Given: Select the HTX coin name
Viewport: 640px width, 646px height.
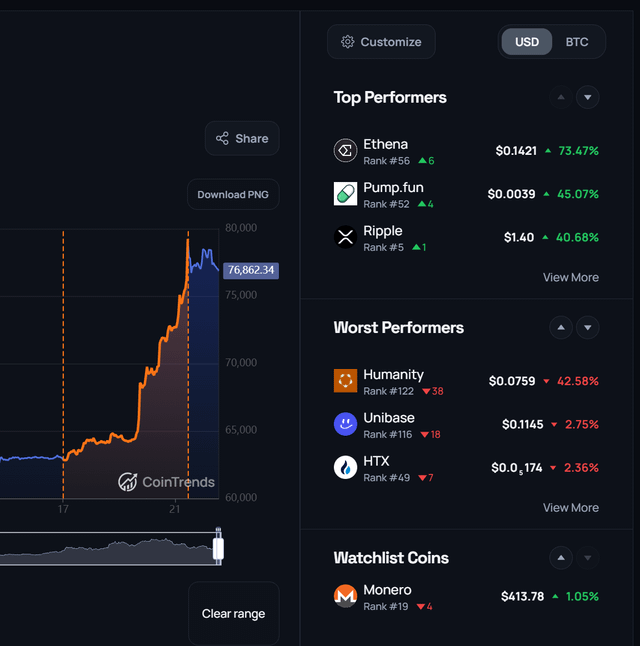Looking at the screenshot, I should pos(376,461).
